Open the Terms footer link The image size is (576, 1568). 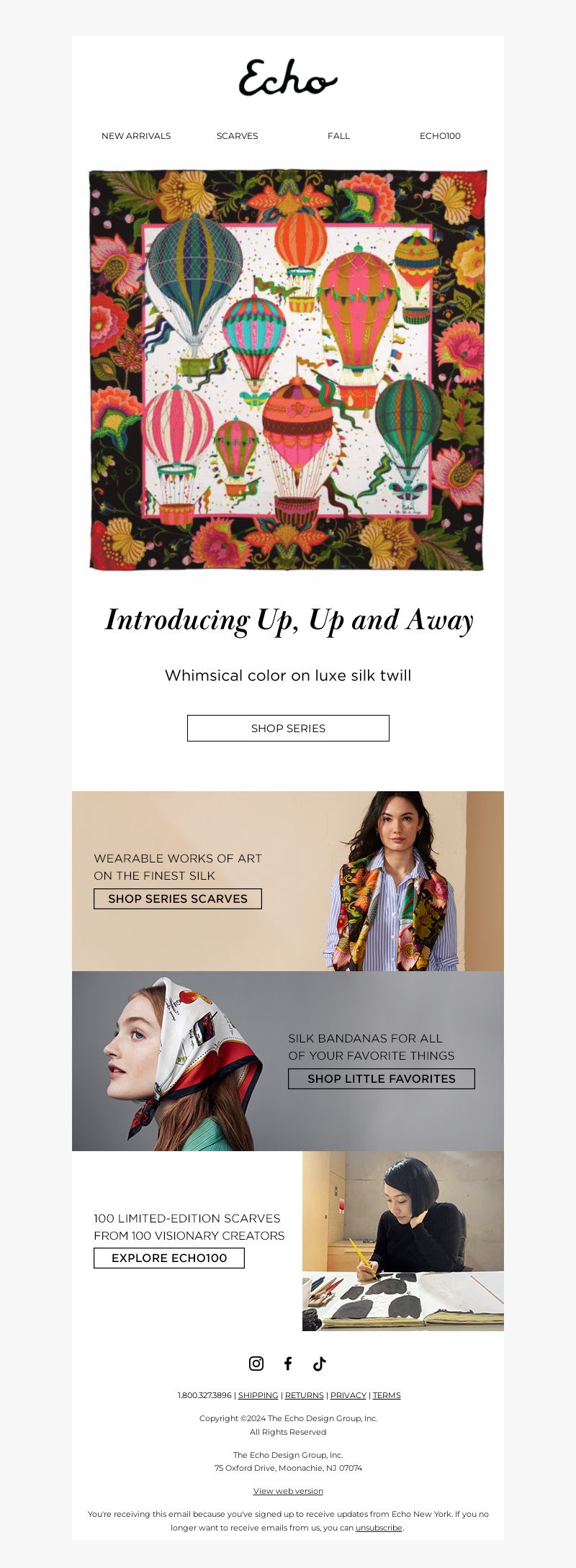click(387, 1395)
